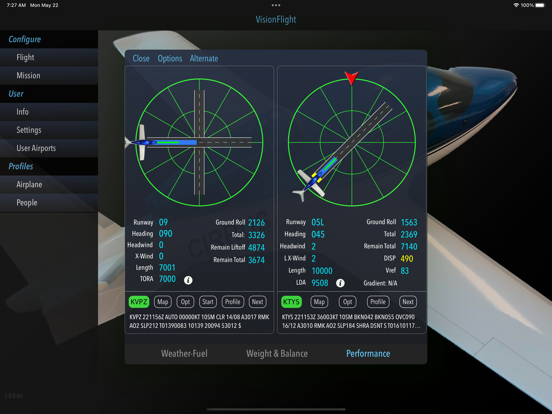
Task: Open User Airports in the sidebar
Action: (49, 148)
